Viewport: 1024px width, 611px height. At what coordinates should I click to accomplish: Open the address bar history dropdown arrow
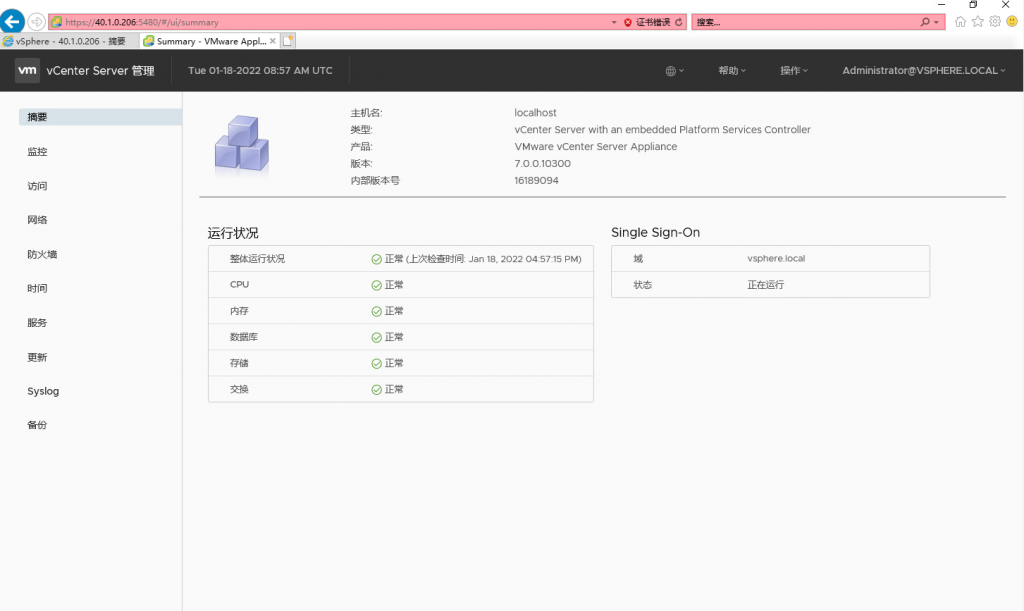(x=614, y=22)
